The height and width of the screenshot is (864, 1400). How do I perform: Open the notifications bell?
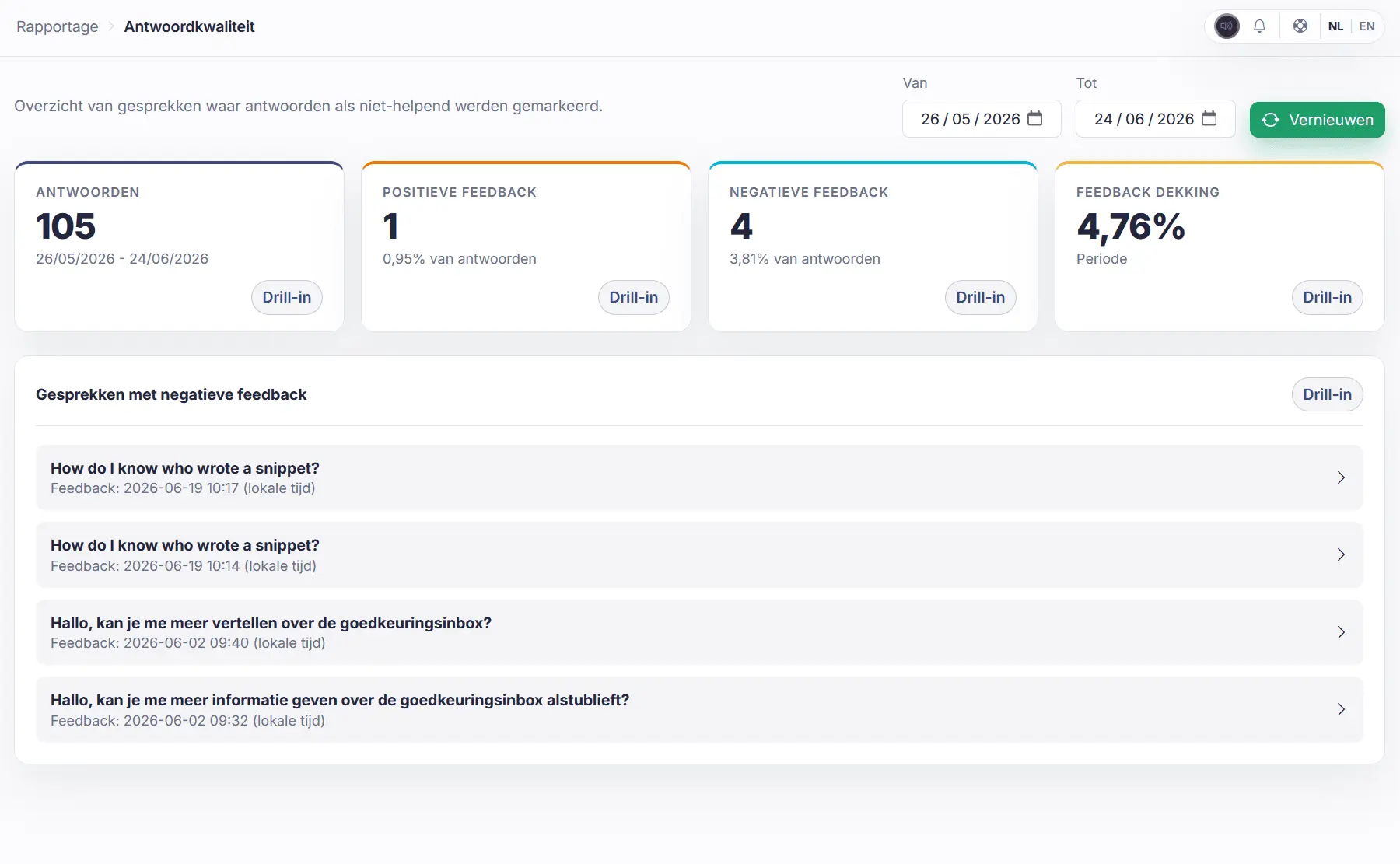click(1259, 26)
